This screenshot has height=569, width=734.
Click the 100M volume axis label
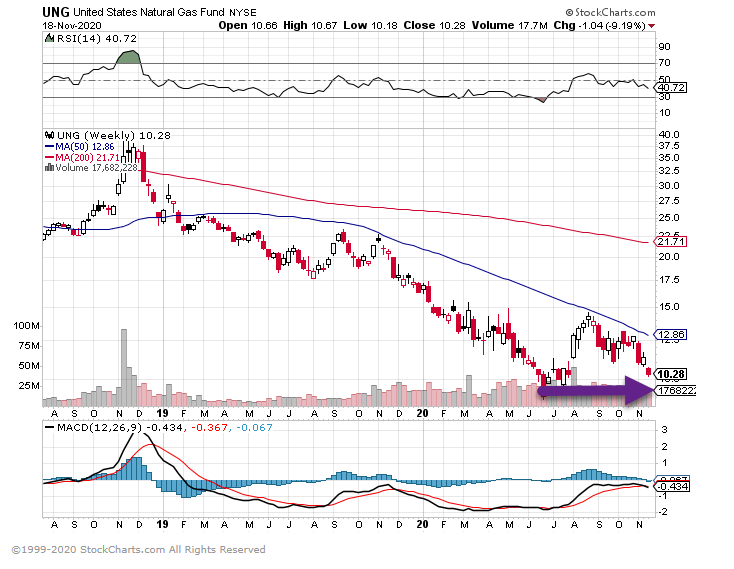[26, 326]
